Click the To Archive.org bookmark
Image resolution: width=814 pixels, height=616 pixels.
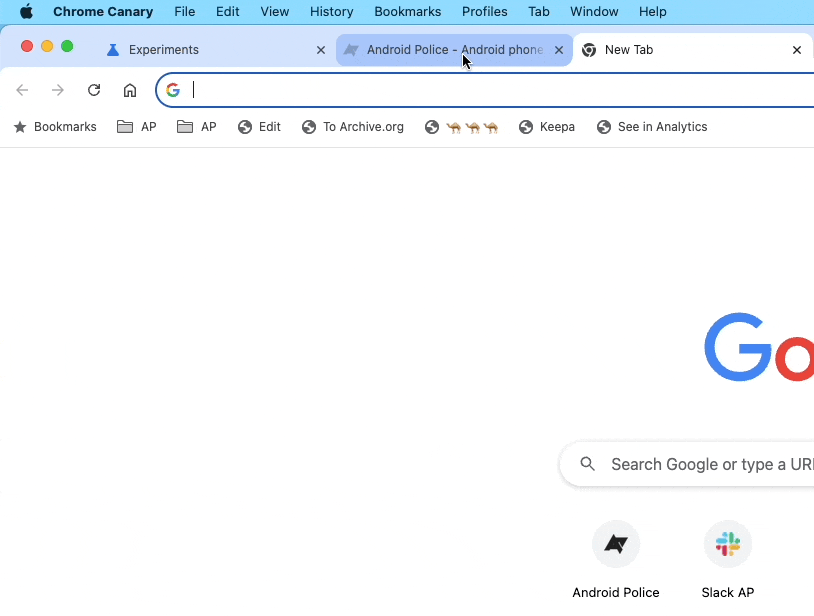tap(353, 127)
